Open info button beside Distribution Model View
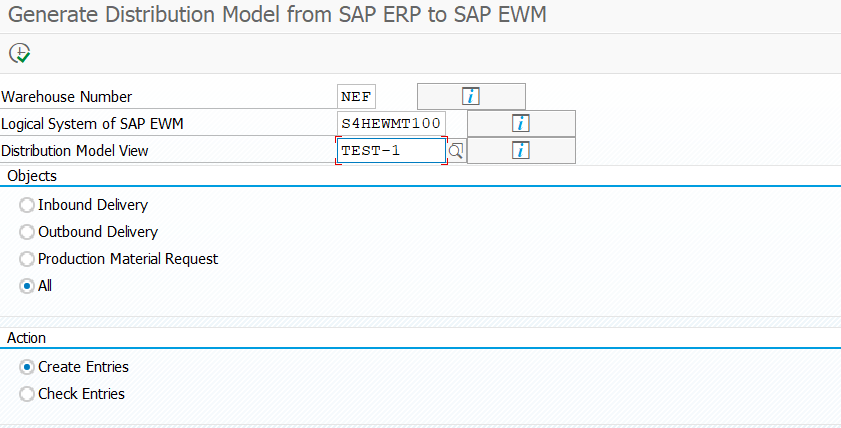Image resolution: width=841 pixels, height=428 pixels. [521, 150]
